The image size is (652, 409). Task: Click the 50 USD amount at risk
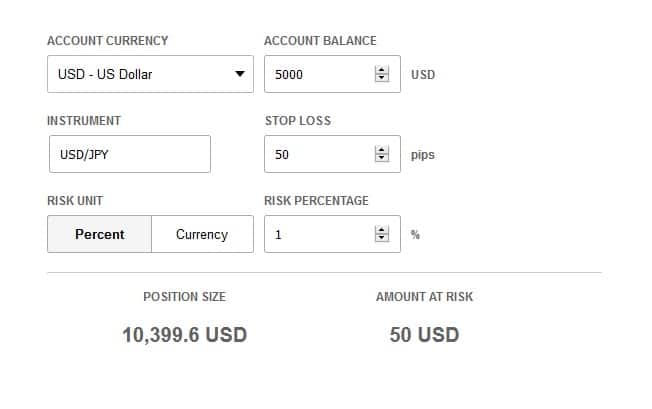[x=424, y=335]
